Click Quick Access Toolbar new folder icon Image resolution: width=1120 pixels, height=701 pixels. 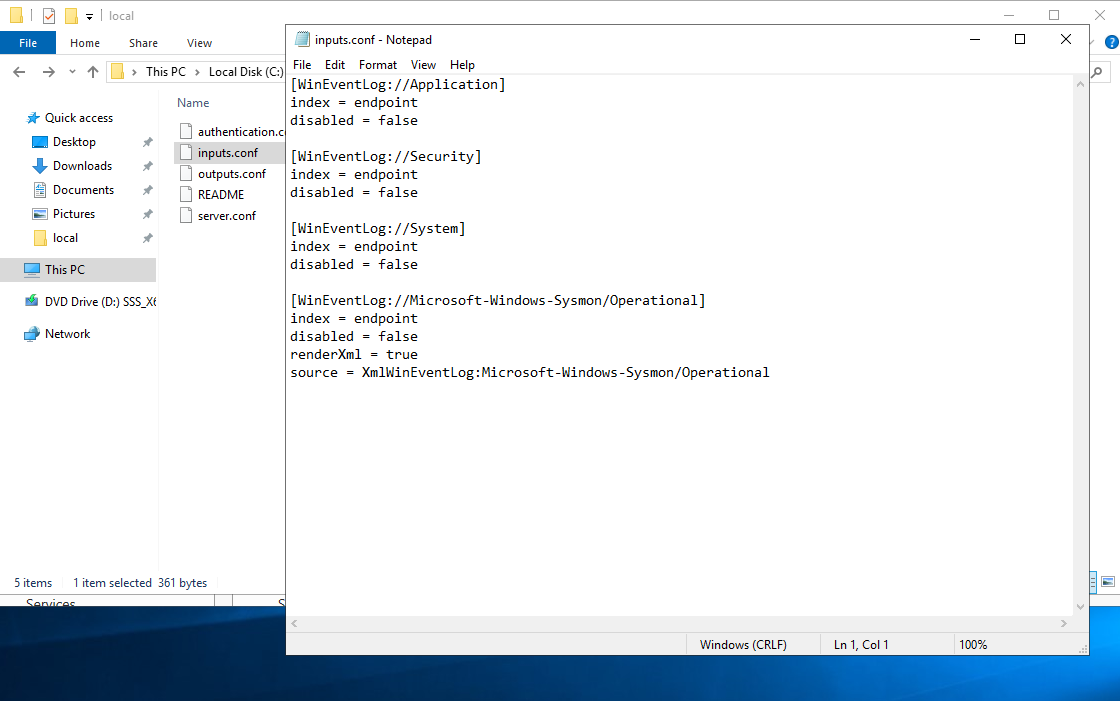71,16
